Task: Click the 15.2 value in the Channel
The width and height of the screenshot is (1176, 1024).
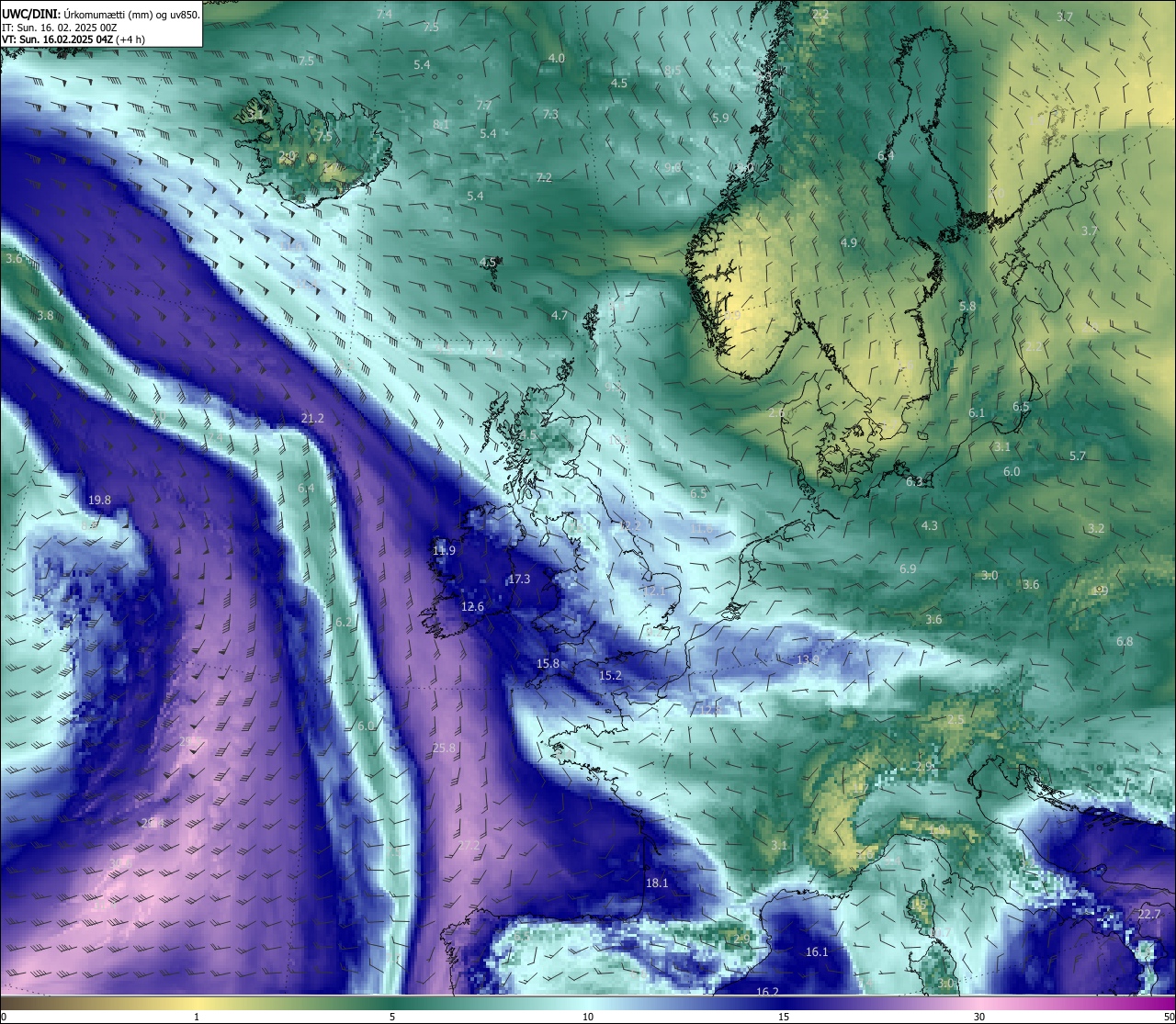Action: tap(610, 676)
